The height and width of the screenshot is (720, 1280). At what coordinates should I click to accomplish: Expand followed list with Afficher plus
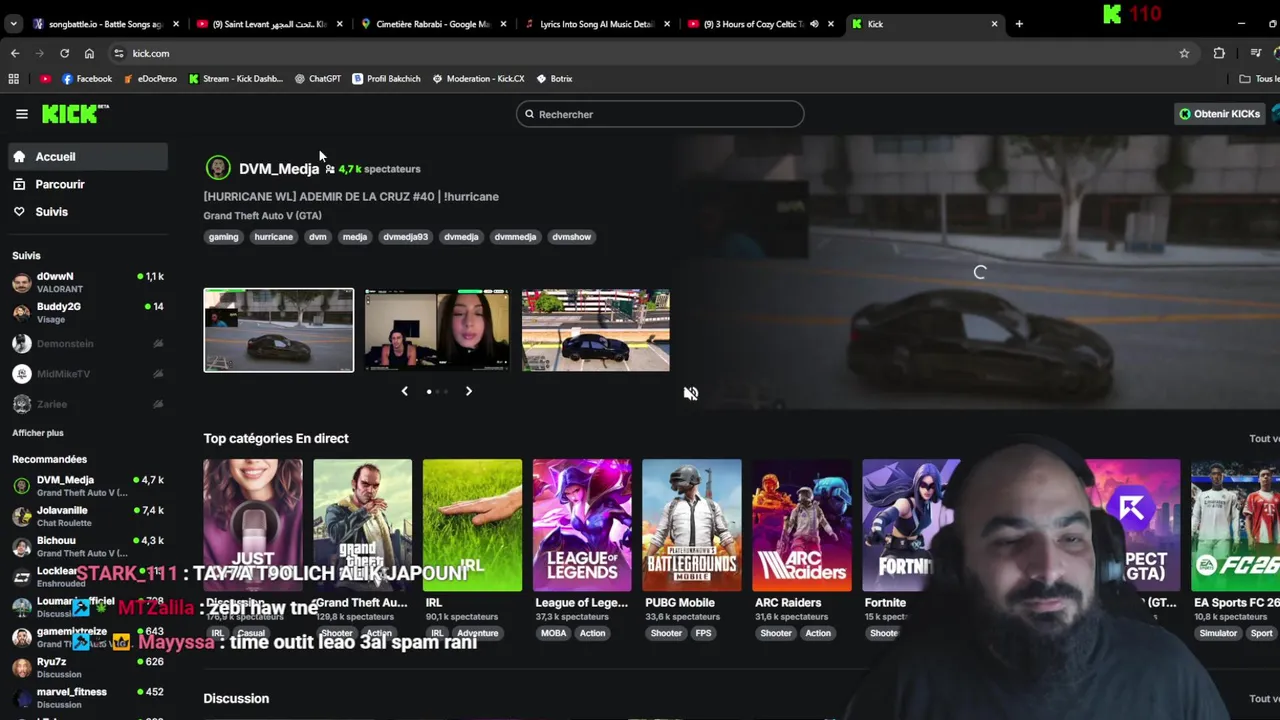[38, 433]
